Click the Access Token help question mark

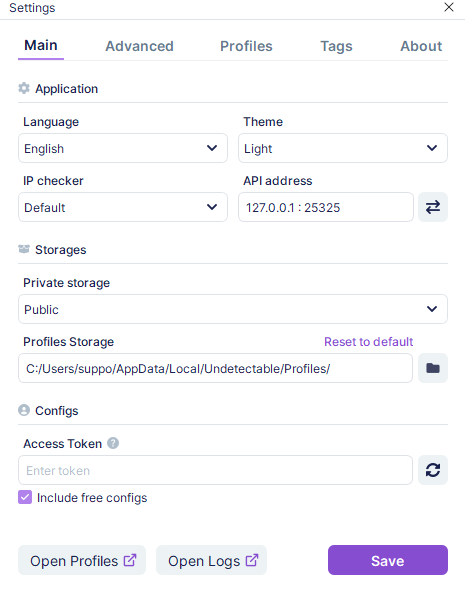tap(113, 443)
